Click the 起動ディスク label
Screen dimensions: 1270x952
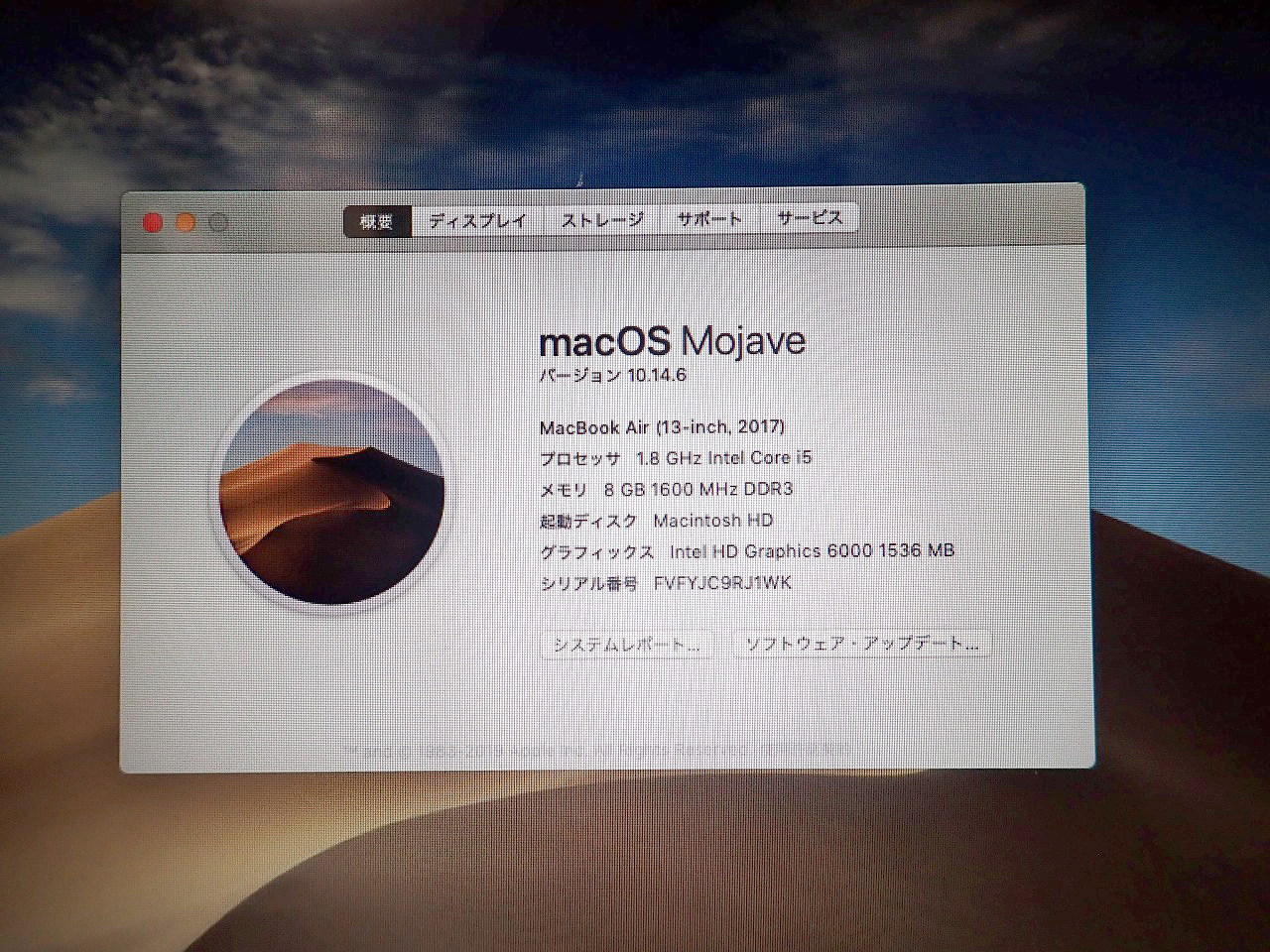(x=588, y=521)
